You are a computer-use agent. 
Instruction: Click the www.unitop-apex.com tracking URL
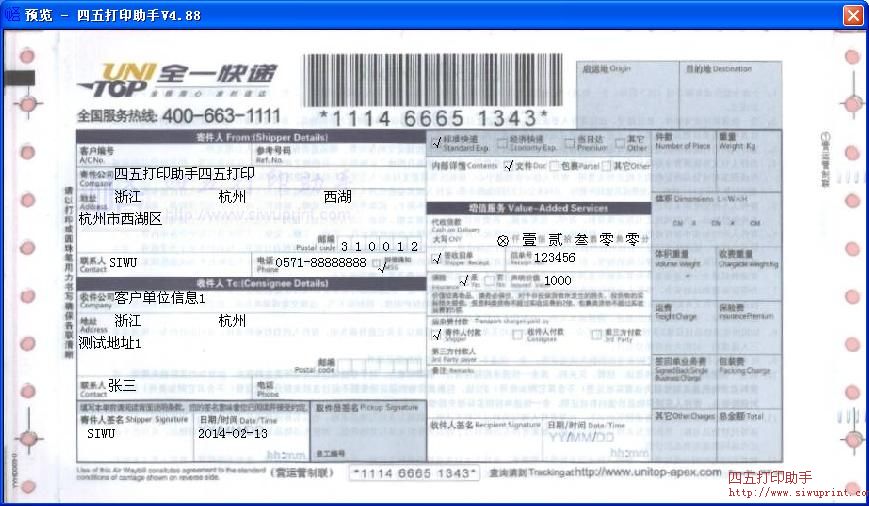(648, 472)
